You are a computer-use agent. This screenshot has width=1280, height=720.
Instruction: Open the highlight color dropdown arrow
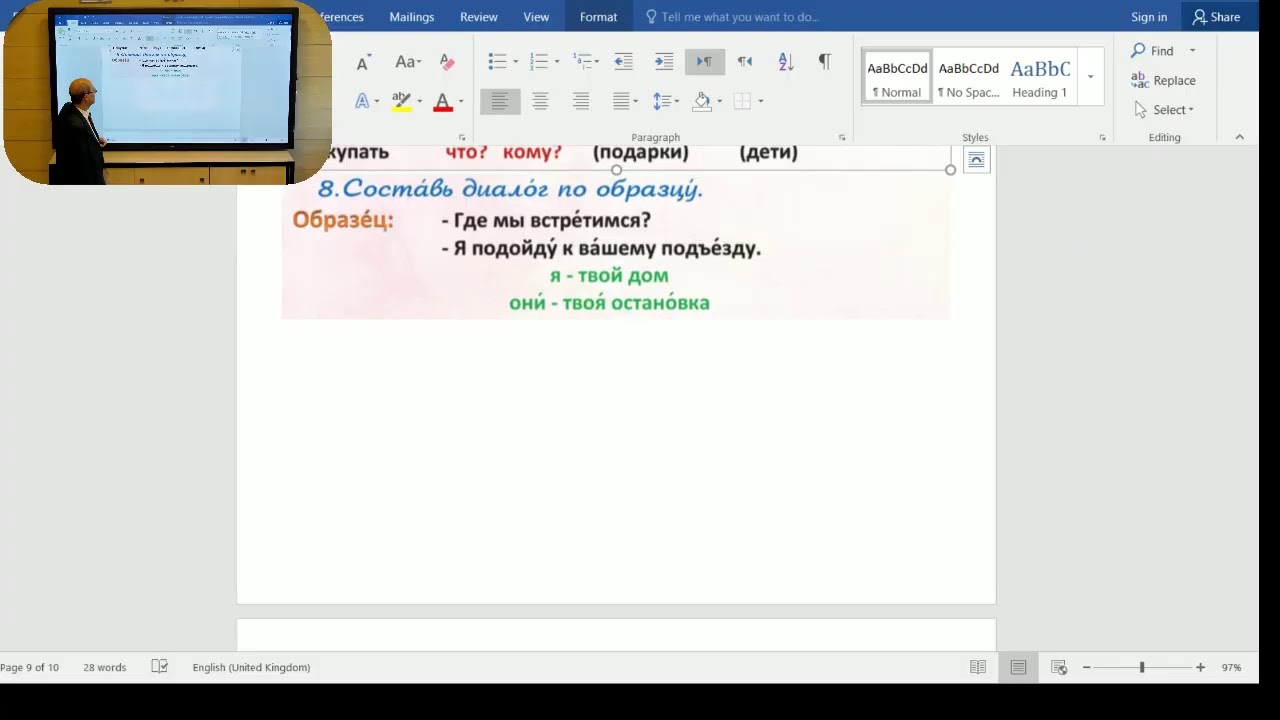tap(419, 102)
